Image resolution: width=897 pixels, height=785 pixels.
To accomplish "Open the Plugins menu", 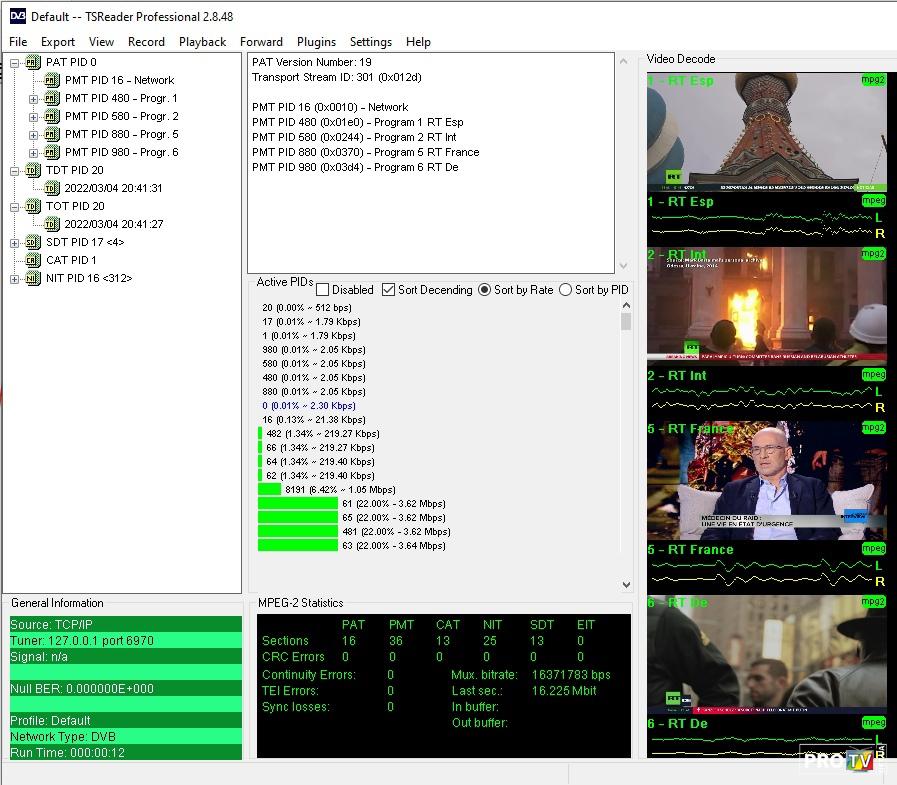I will click(316, 42).
